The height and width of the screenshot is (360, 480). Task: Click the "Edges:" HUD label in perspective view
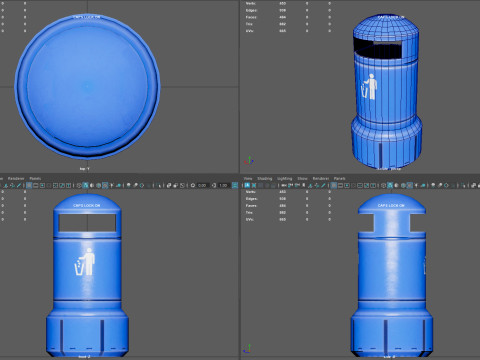pos(251,10)
